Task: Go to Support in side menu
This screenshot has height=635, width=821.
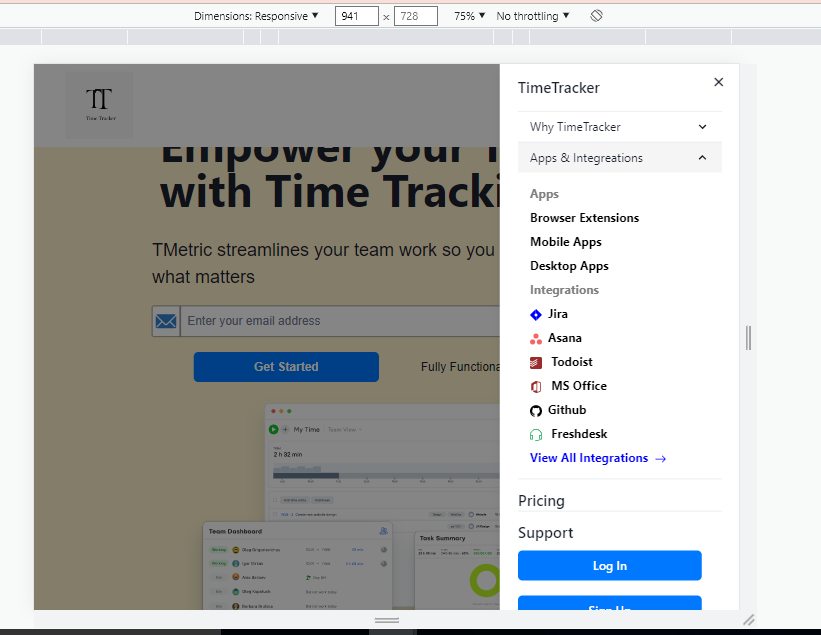Action: (x=545, y=533)
